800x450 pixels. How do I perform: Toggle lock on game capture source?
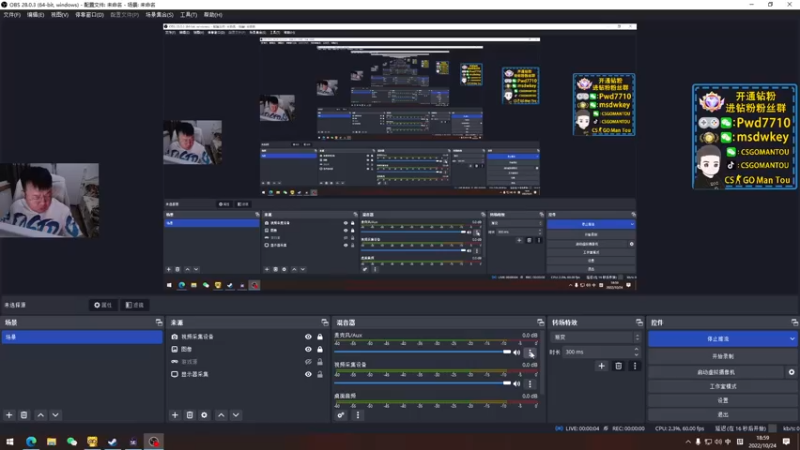point(320,362)
